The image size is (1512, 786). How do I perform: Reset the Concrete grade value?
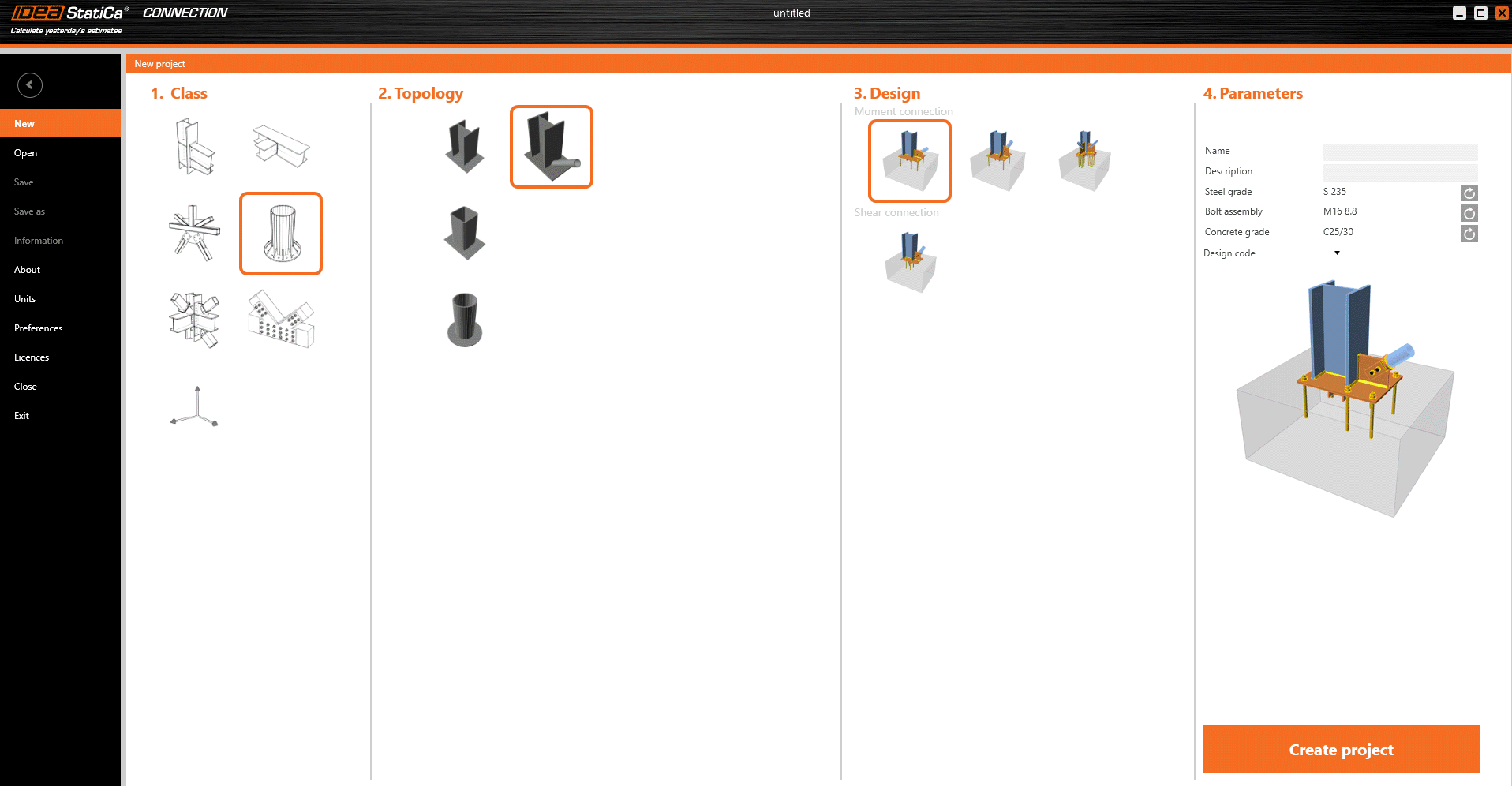tap(1469, 234)
